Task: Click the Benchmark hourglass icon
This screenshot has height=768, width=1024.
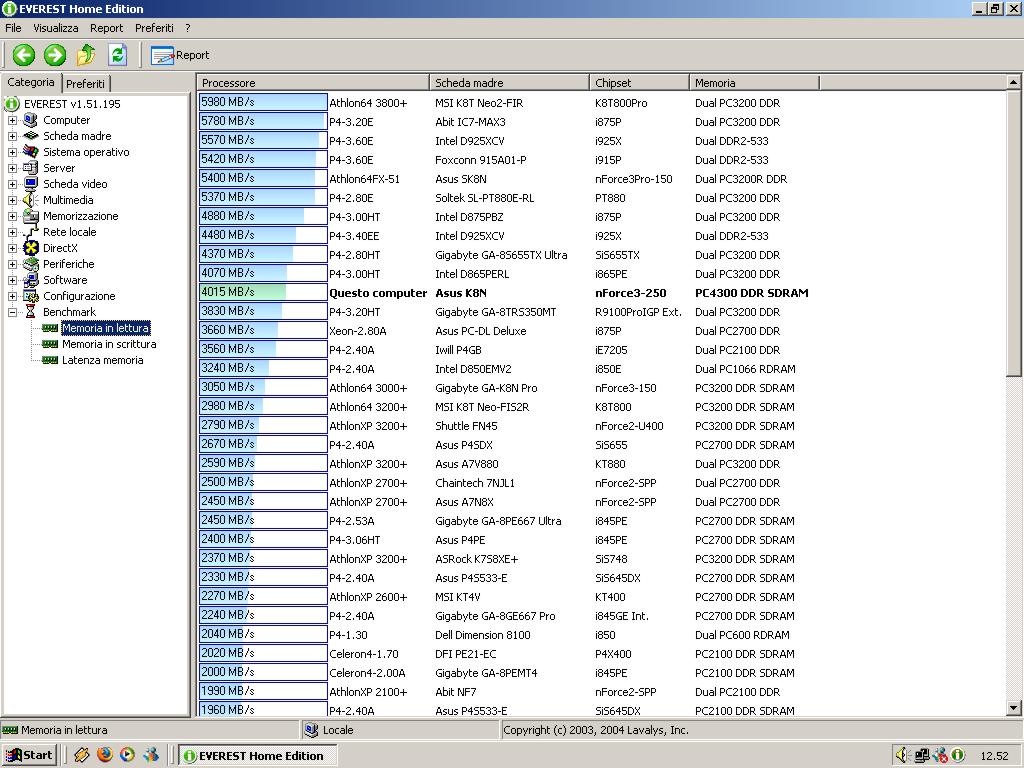Action: coord(31,312)
